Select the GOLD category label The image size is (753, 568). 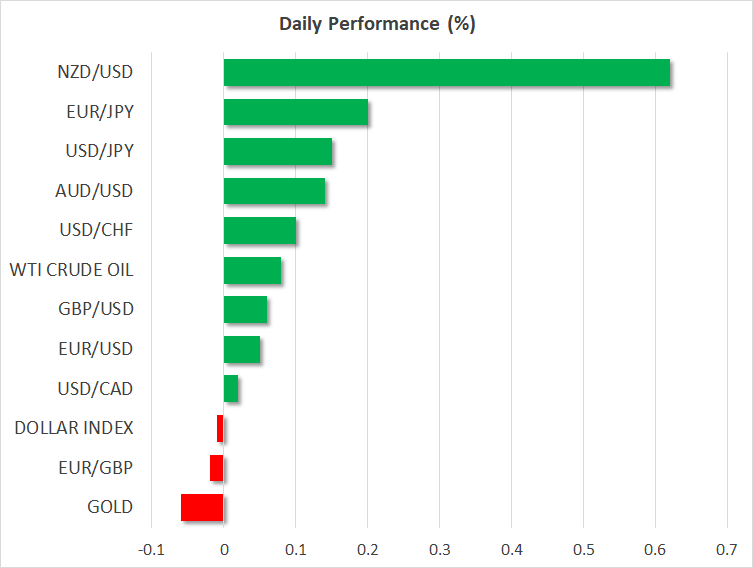click(x=110, y=507)
